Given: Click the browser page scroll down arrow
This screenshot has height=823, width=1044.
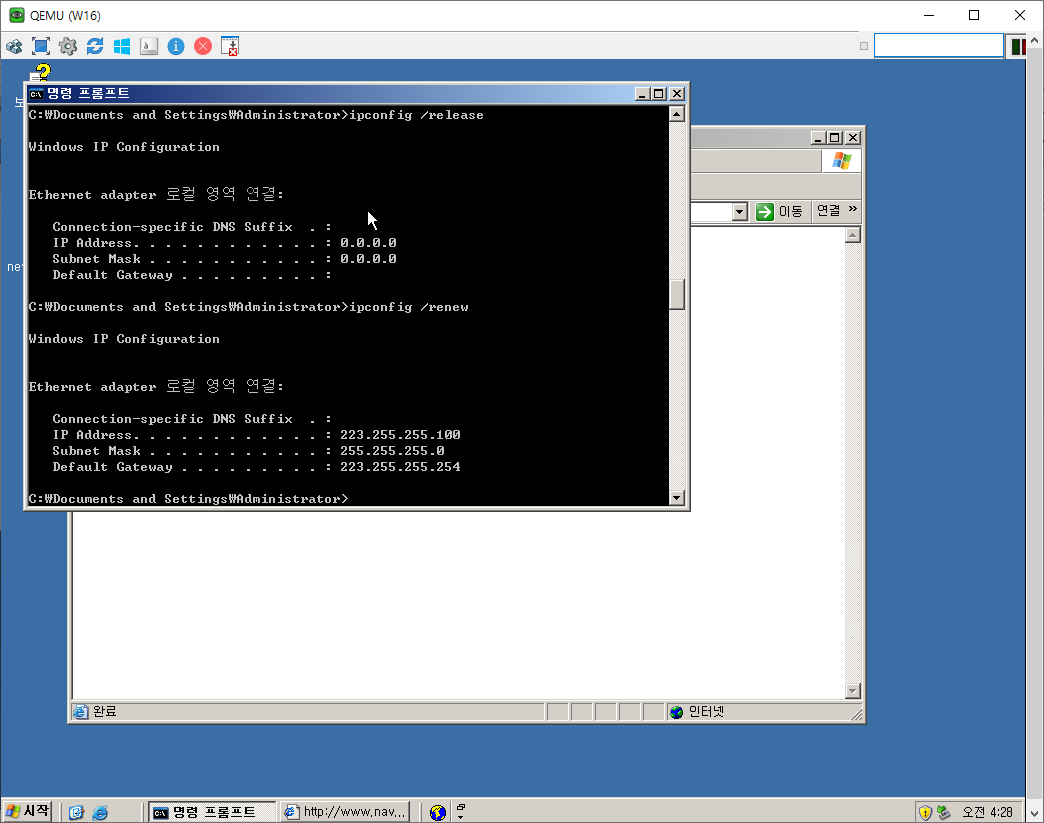Looking at the screenshot, I should pos(852,690).
